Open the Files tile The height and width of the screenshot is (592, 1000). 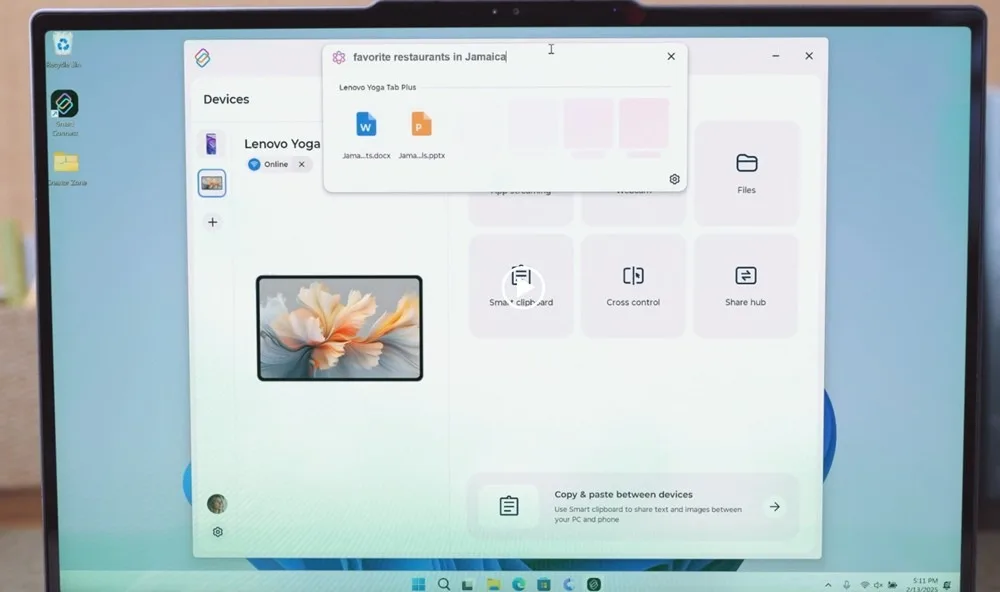pos(746,173)
